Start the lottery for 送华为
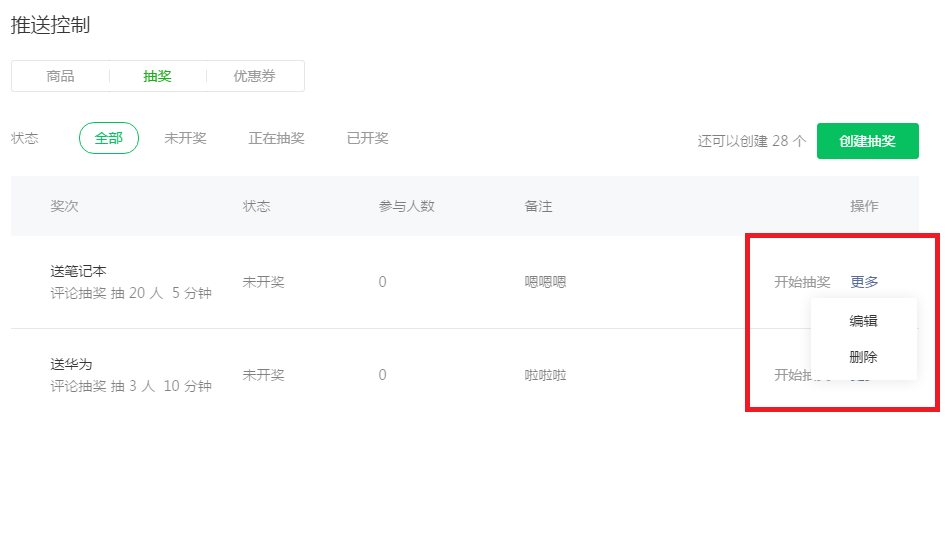This screenshot has width=952, height=560. pyautogui.click(x=792, y=375)
